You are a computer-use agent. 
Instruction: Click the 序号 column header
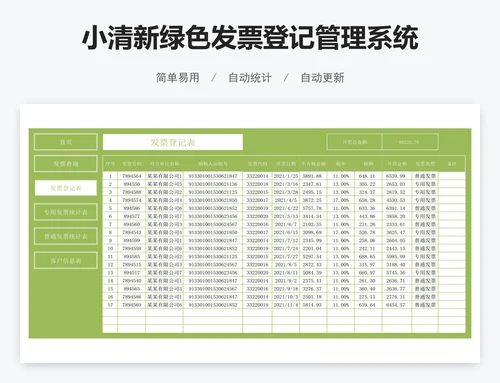tap(110, 164)
